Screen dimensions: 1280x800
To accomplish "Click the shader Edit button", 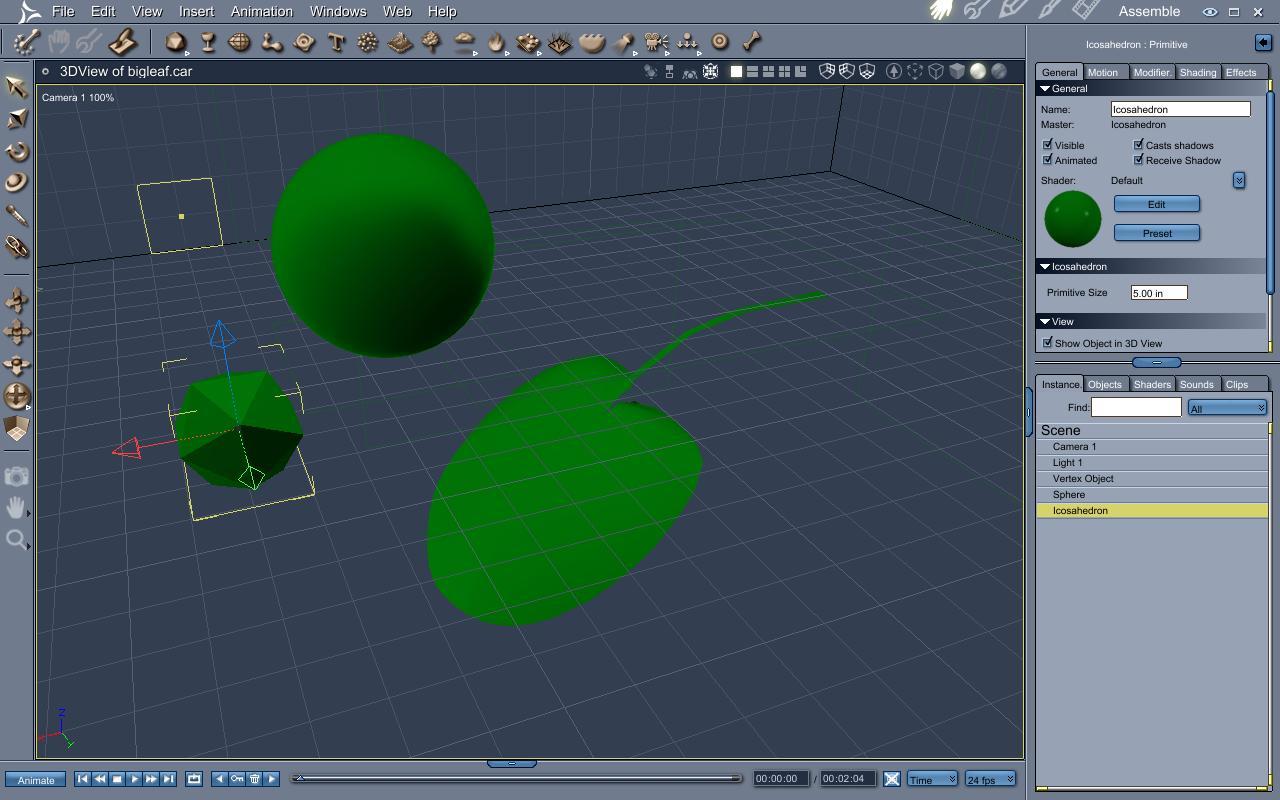I will coord(1157,204).
